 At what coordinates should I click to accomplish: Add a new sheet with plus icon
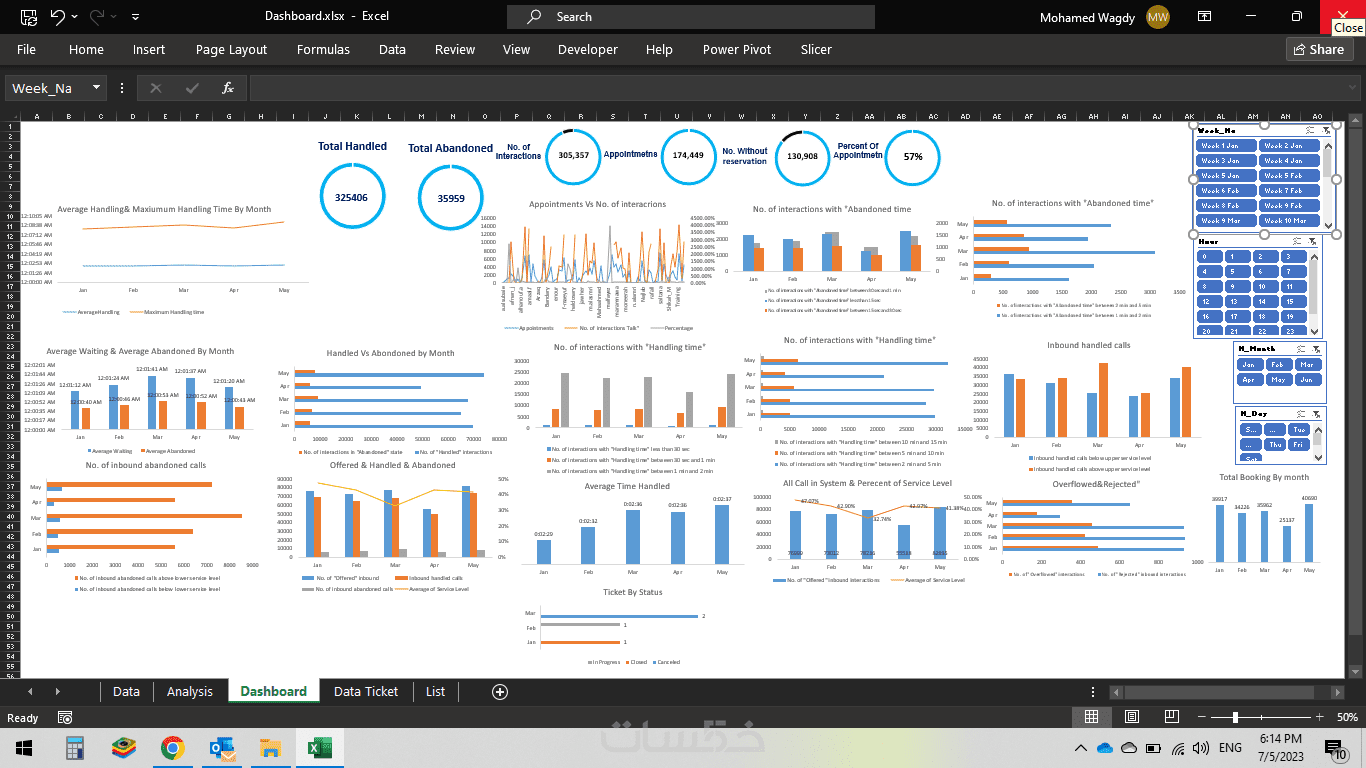500,692
